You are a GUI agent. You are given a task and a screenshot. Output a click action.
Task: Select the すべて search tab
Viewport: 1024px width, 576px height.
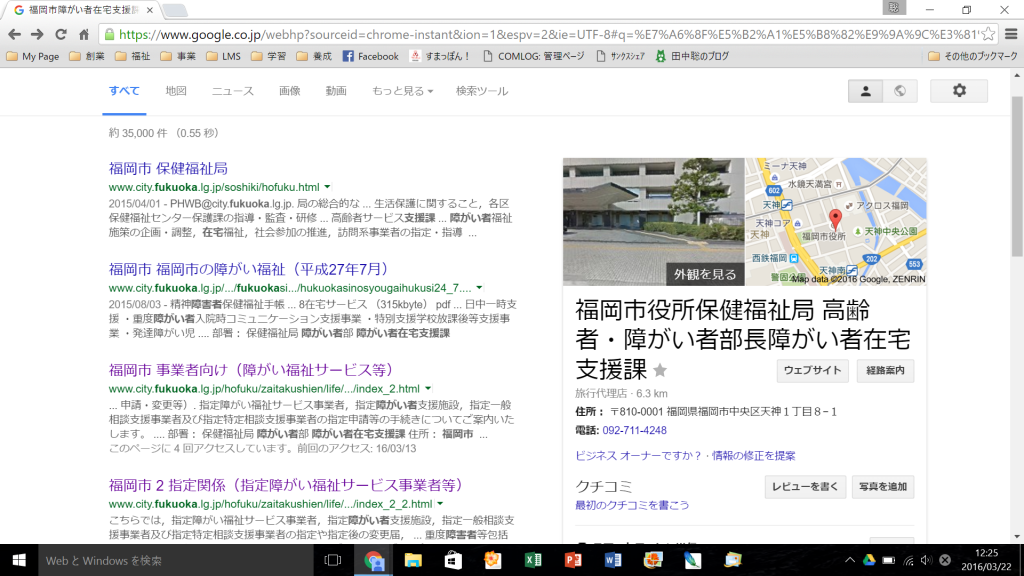pos(124,91)
